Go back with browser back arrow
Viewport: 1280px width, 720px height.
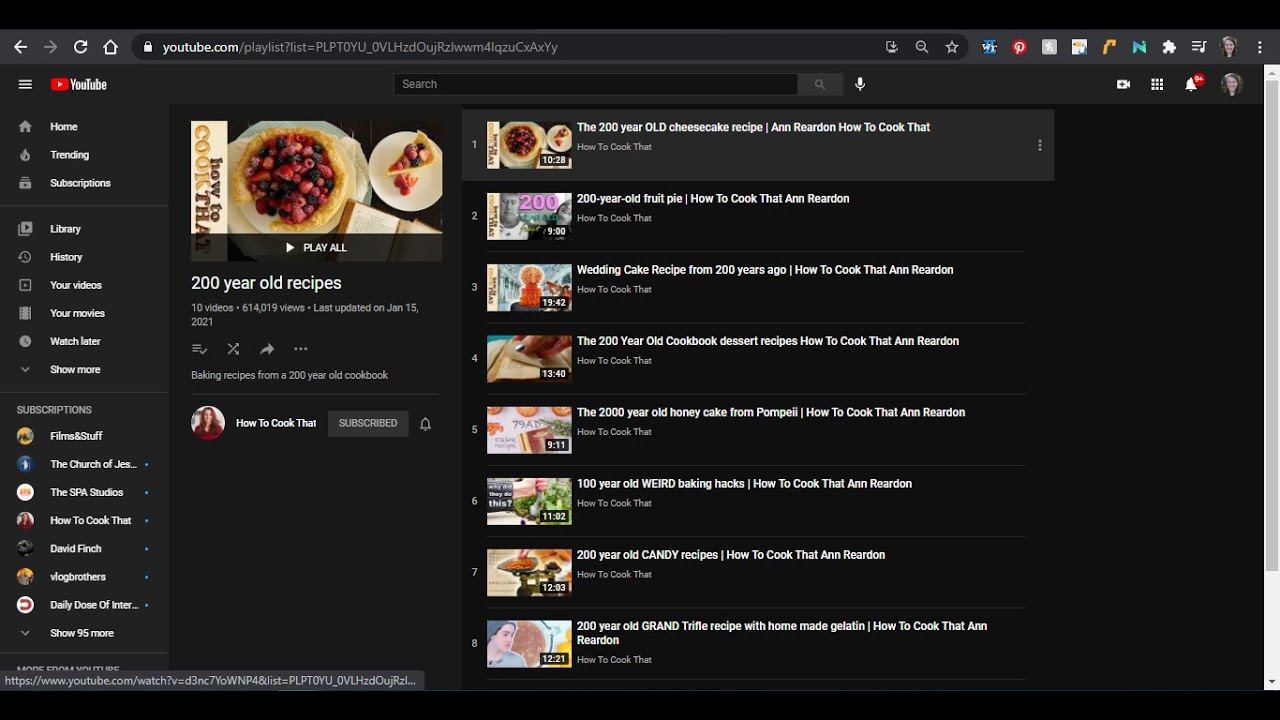tap(20, 47)
